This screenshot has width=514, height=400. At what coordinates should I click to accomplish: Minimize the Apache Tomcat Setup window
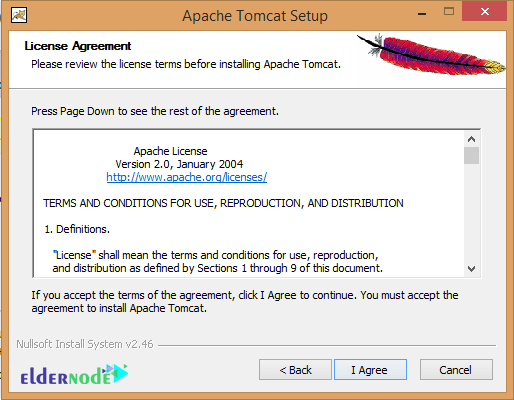tap(422, 14)
